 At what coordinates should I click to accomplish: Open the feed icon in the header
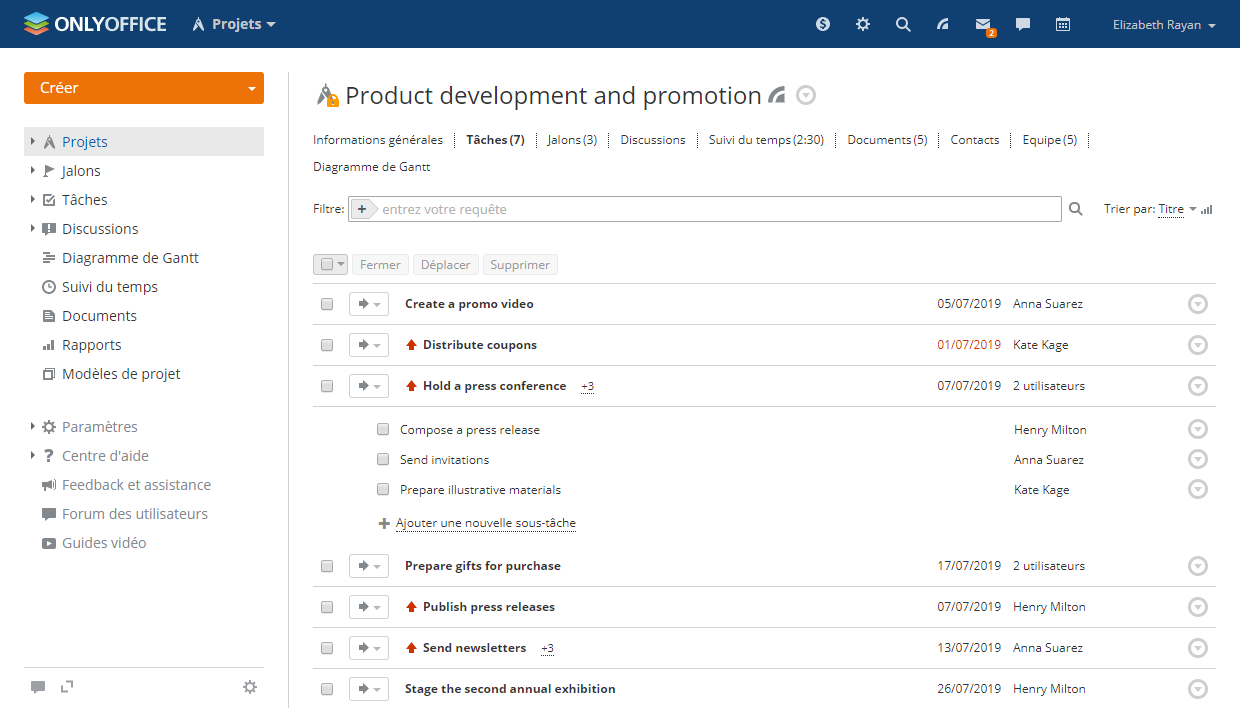[x=943, y=24]
